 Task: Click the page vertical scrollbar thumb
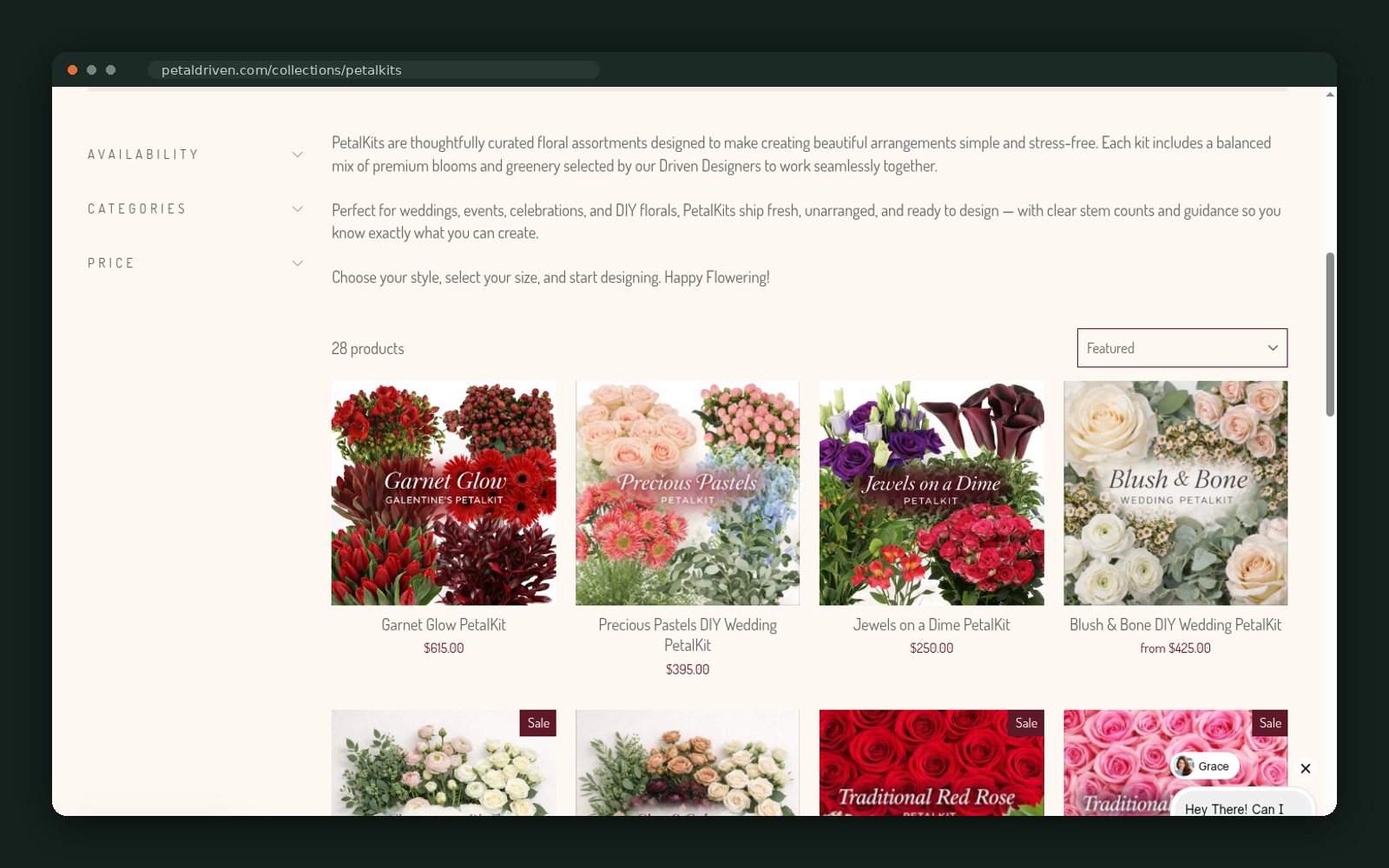[1330, 334]
